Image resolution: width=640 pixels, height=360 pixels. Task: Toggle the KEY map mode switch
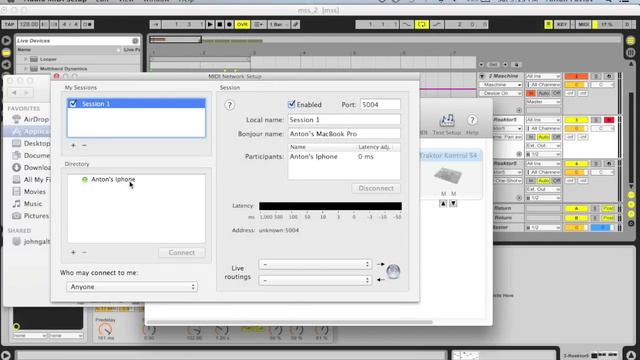click(562, 24)
